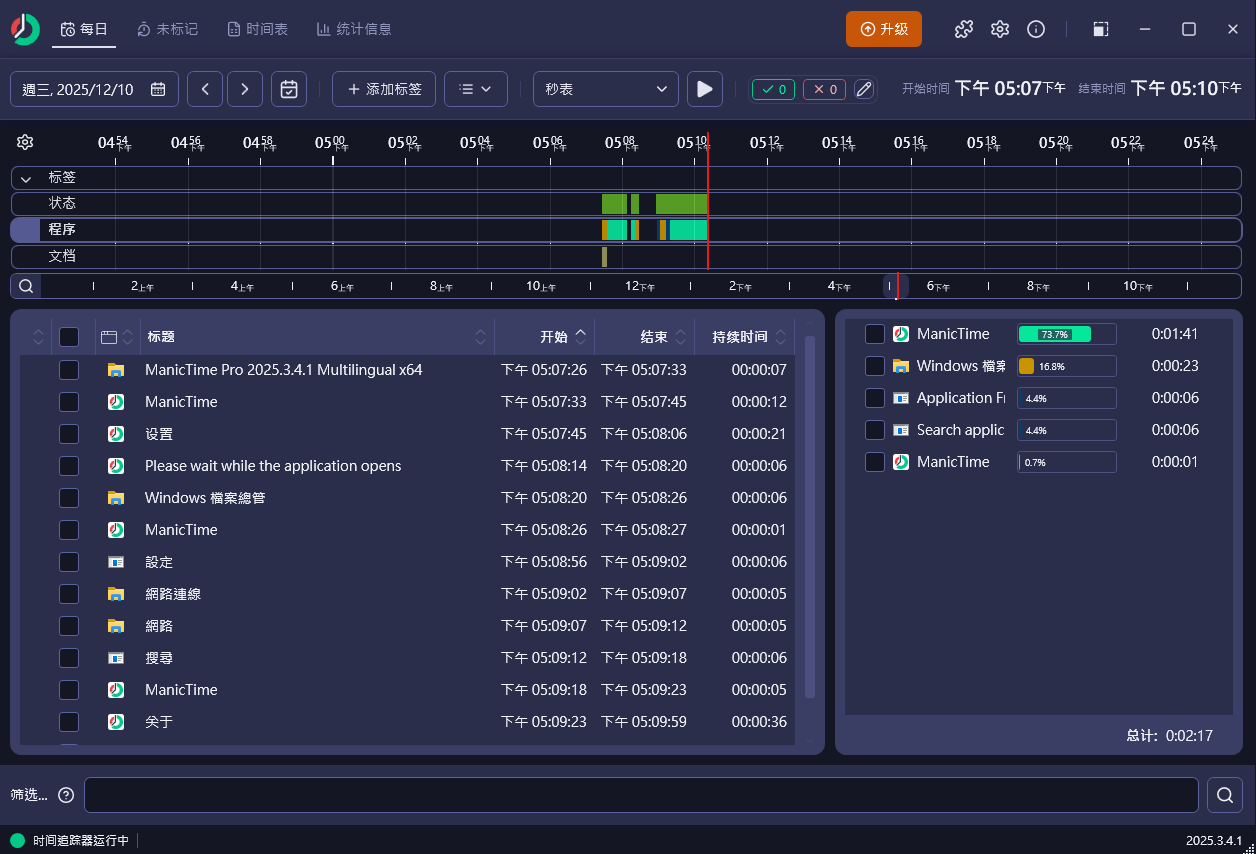Click the red X 0 counter button
Screen dimensions: 1256x854
(825, 89)
